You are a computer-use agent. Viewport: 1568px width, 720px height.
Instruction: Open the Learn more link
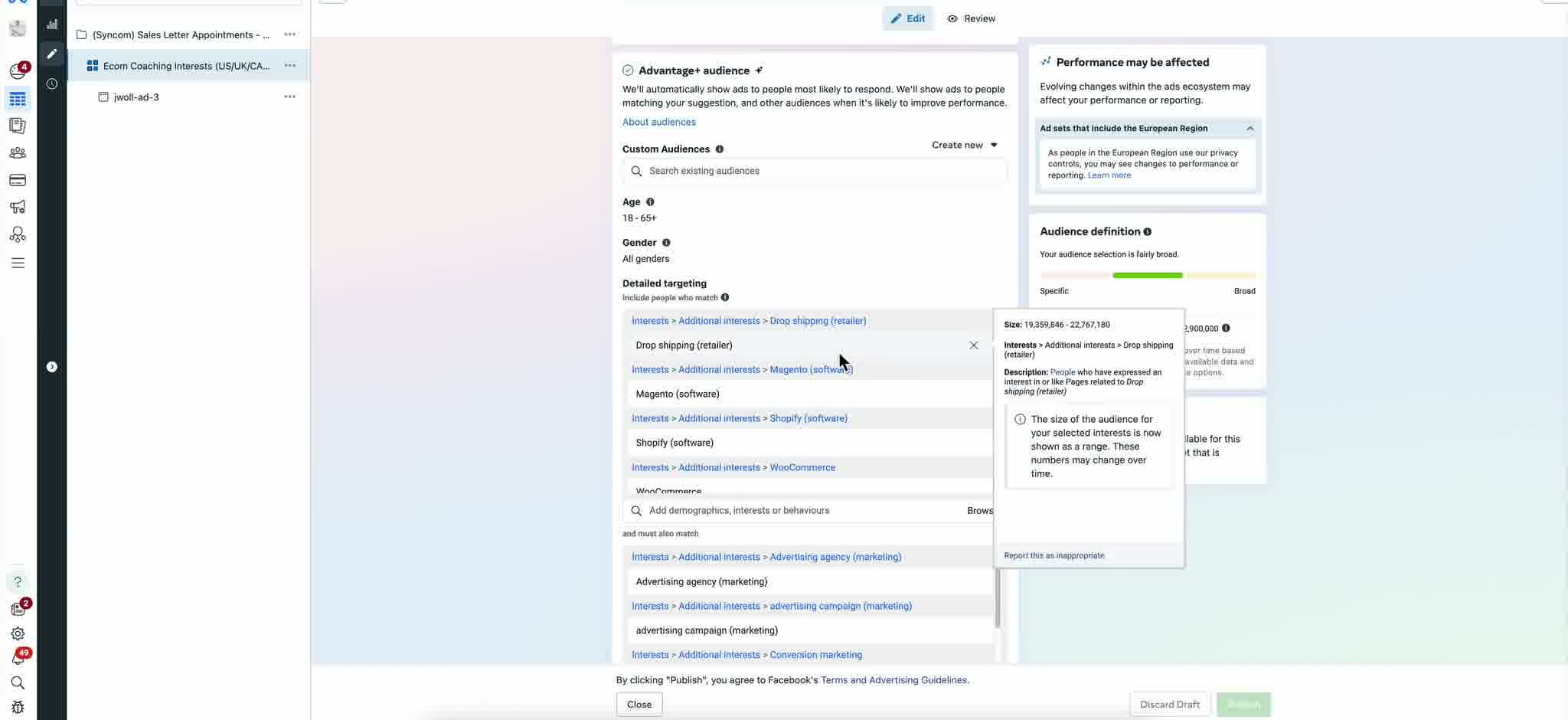tap(1109, 175)
